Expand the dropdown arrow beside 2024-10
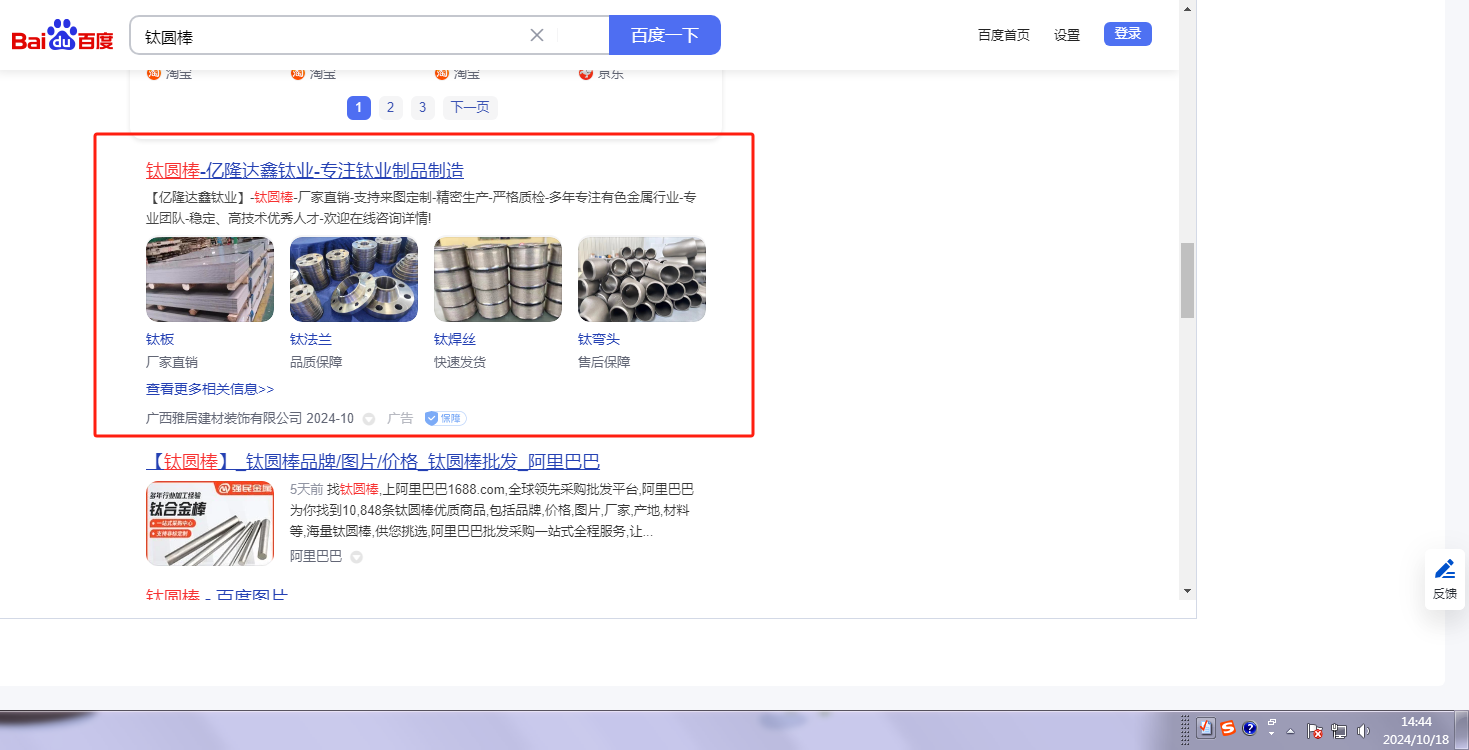This screenshot has width=1469, height=750. pyautogui.click(x=369, y=419)
